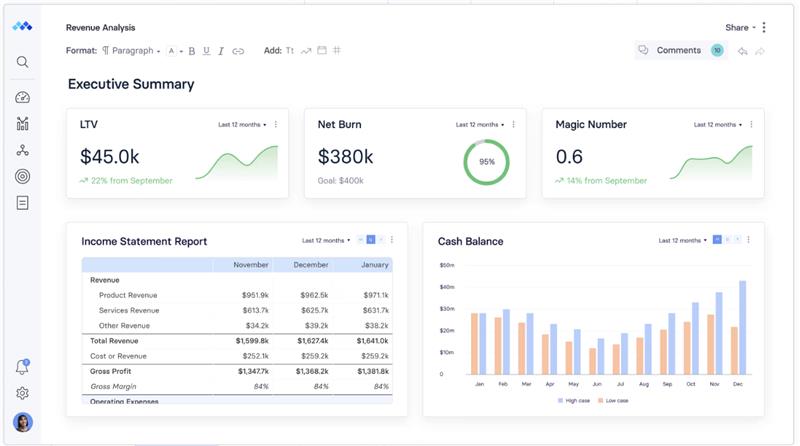Viewport: 800px width, 446px height.
Task: Toggle bold formatting
Action: tap(192, 51)
